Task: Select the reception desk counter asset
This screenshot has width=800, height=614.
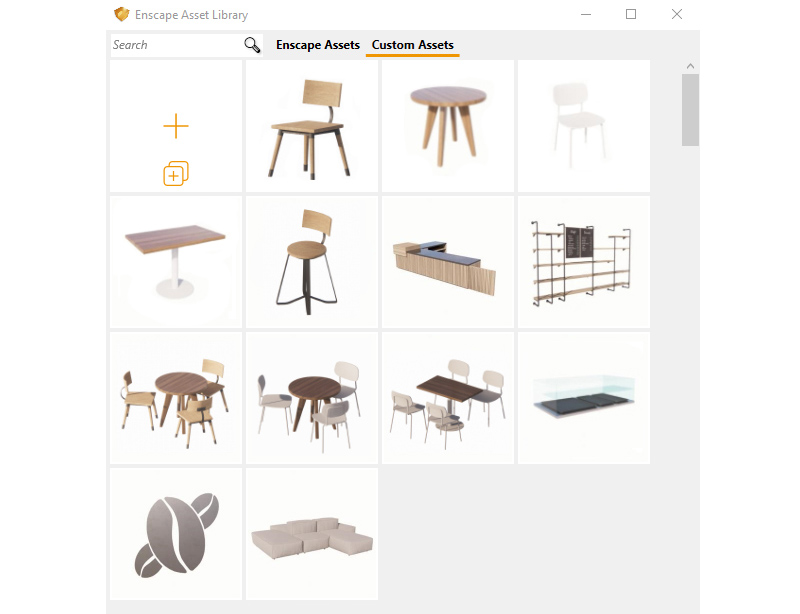Action: pos(447,262)
